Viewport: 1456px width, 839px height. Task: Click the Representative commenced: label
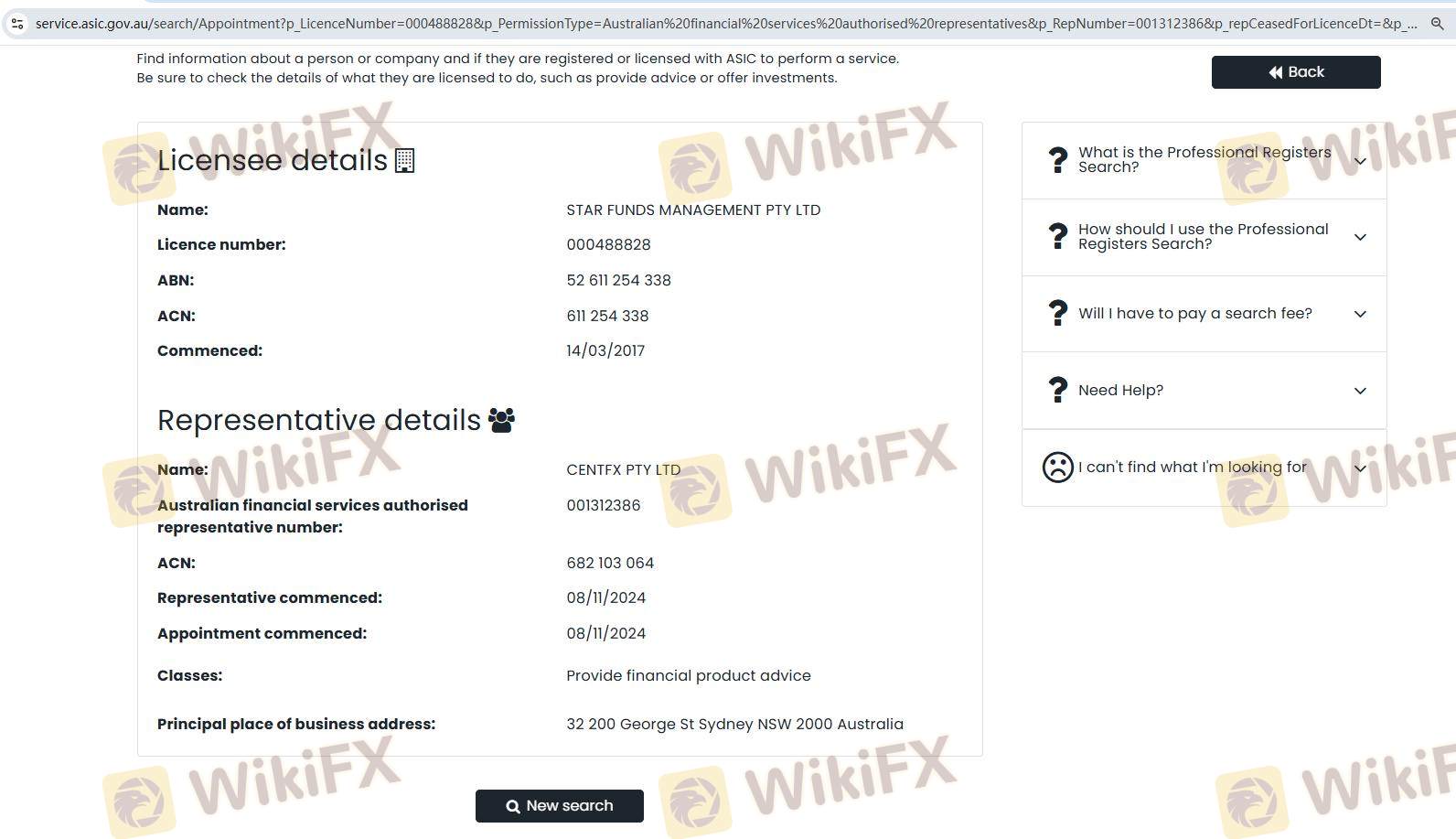pos(270,598)
